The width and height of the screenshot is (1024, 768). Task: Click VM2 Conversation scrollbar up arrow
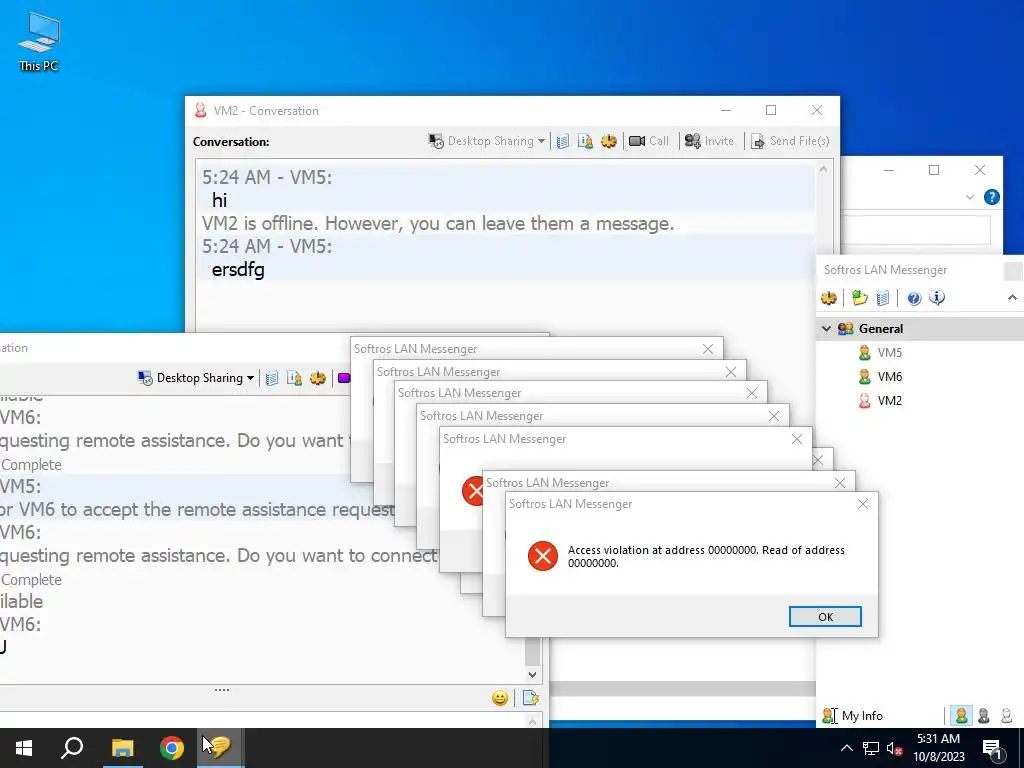[824, 168]
